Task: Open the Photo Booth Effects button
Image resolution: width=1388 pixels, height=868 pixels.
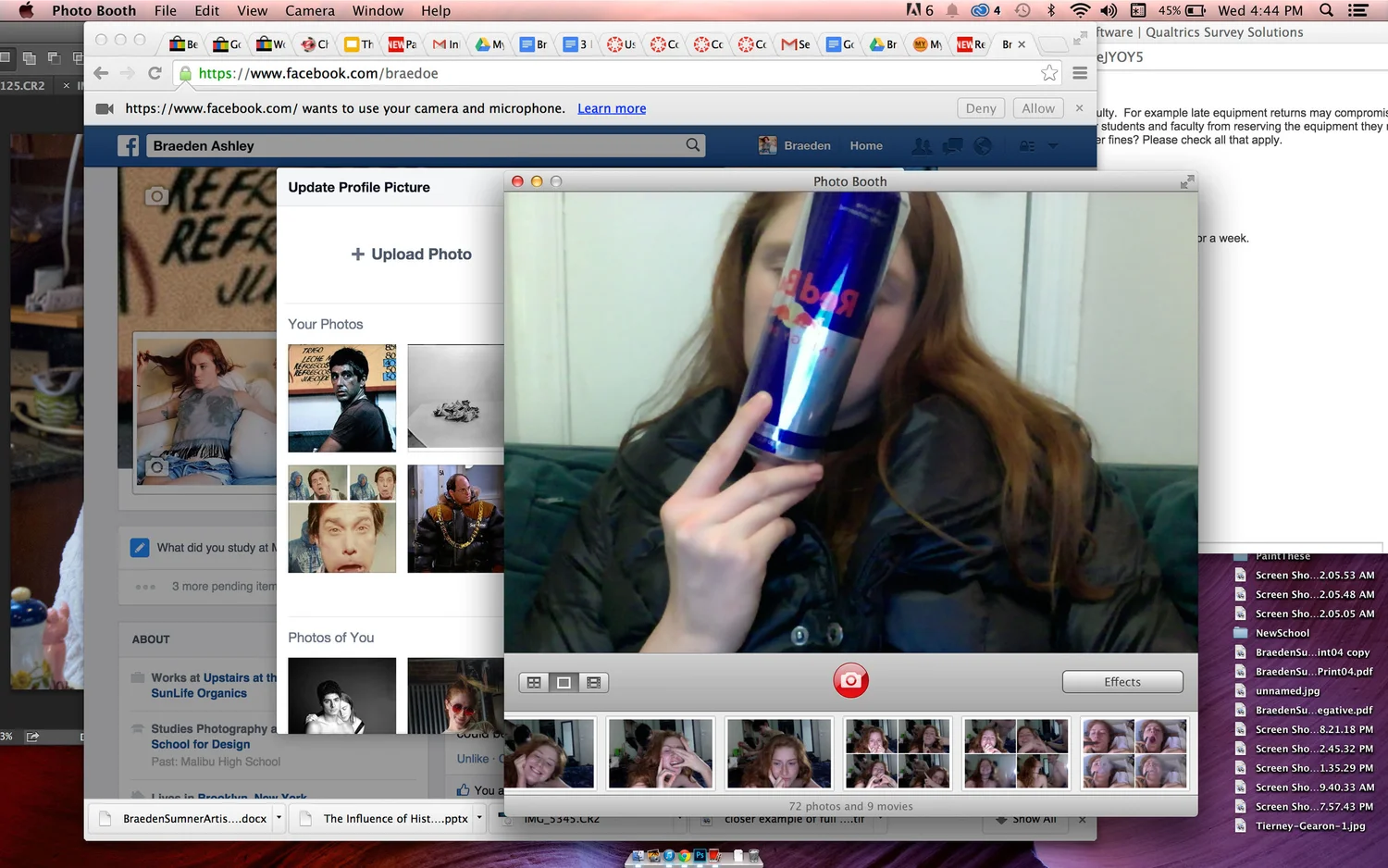Action: (1122, 681)
